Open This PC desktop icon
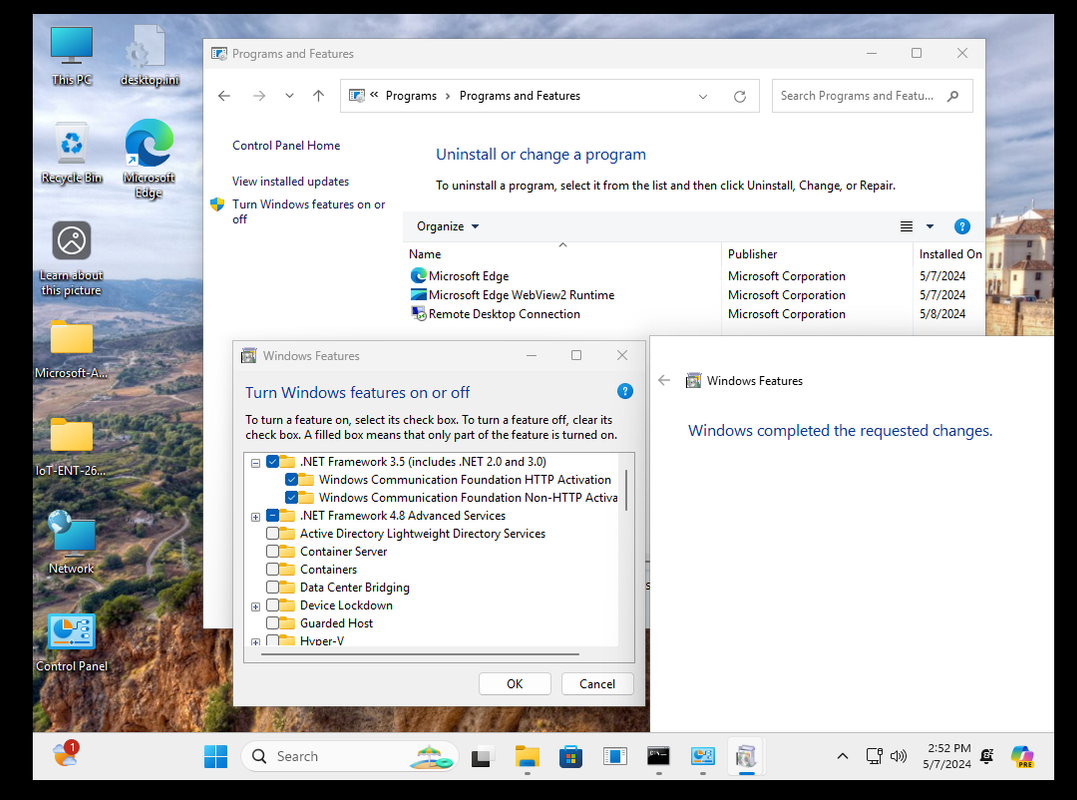This screenshot has width=1077, height=800. (x=71, y=55)
